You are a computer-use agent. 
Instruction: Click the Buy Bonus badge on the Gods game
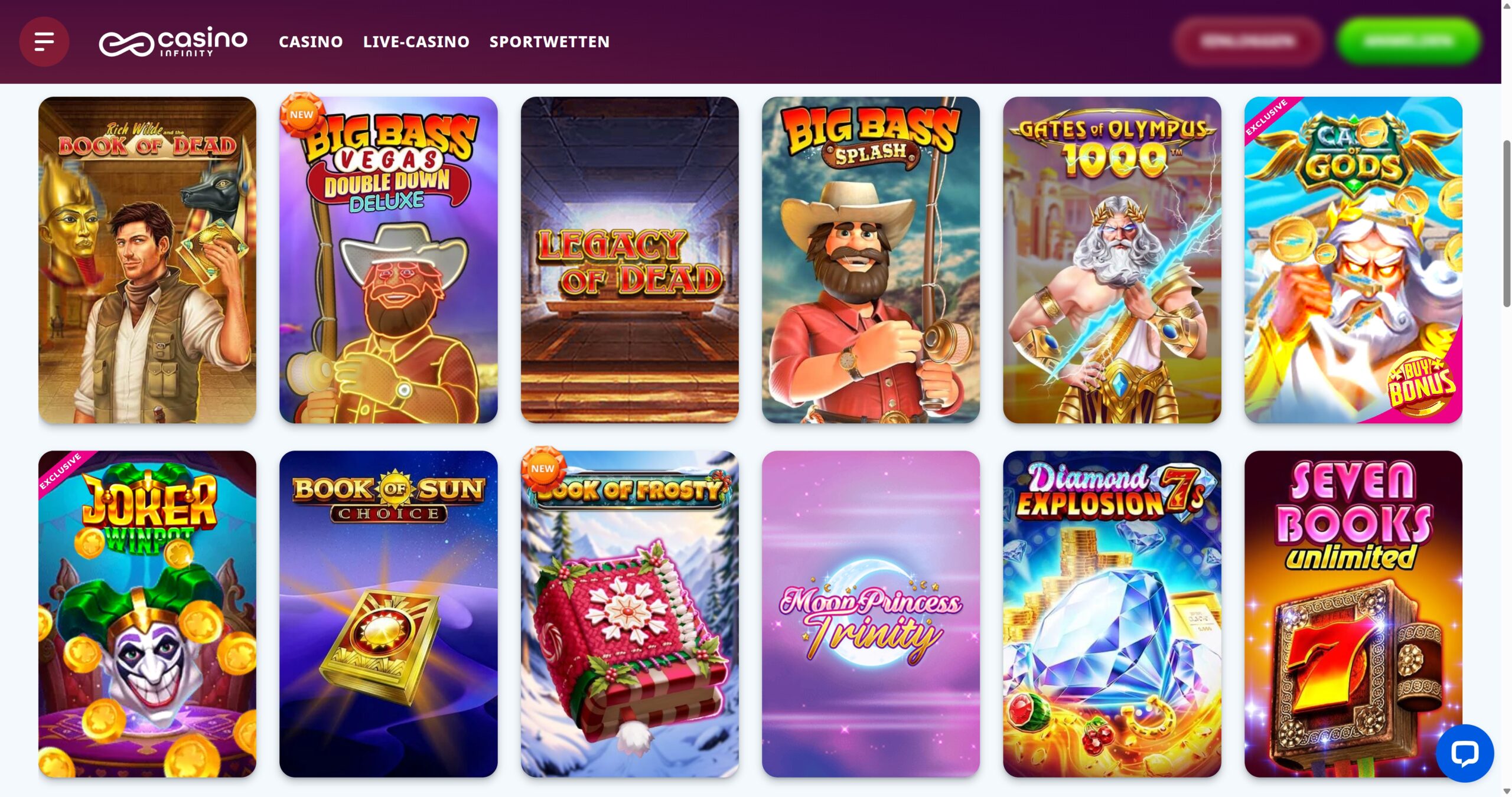point(1421,384)
